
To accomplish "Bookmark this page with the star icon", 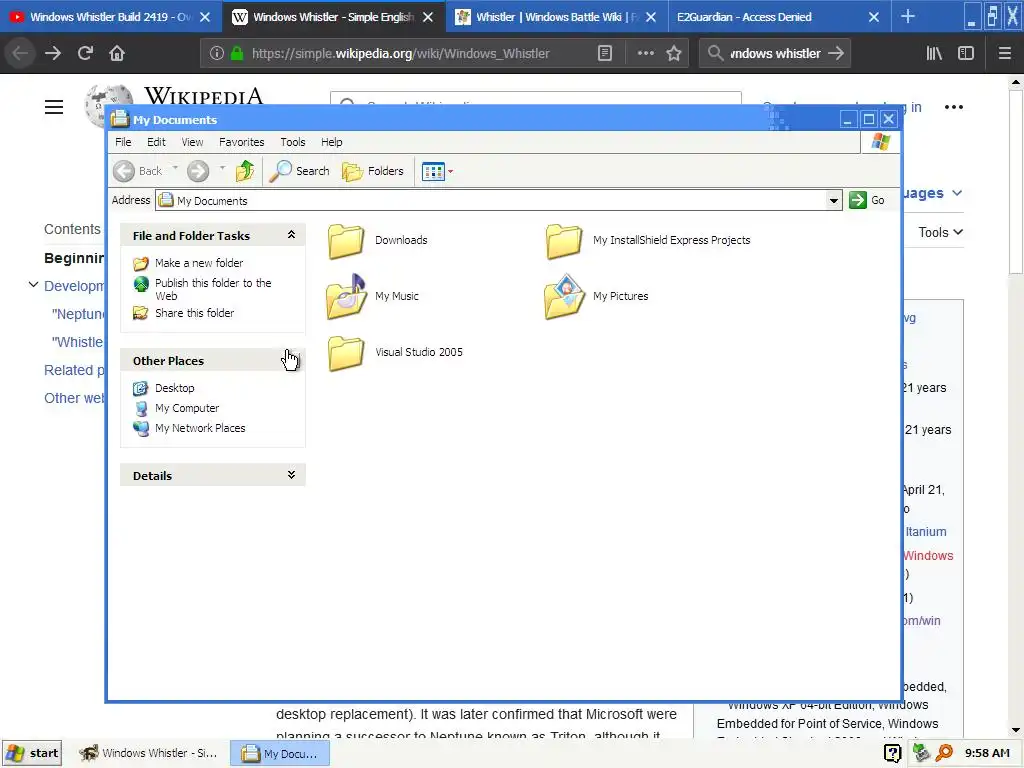I will pyautogui.click(x=674, y=54).
